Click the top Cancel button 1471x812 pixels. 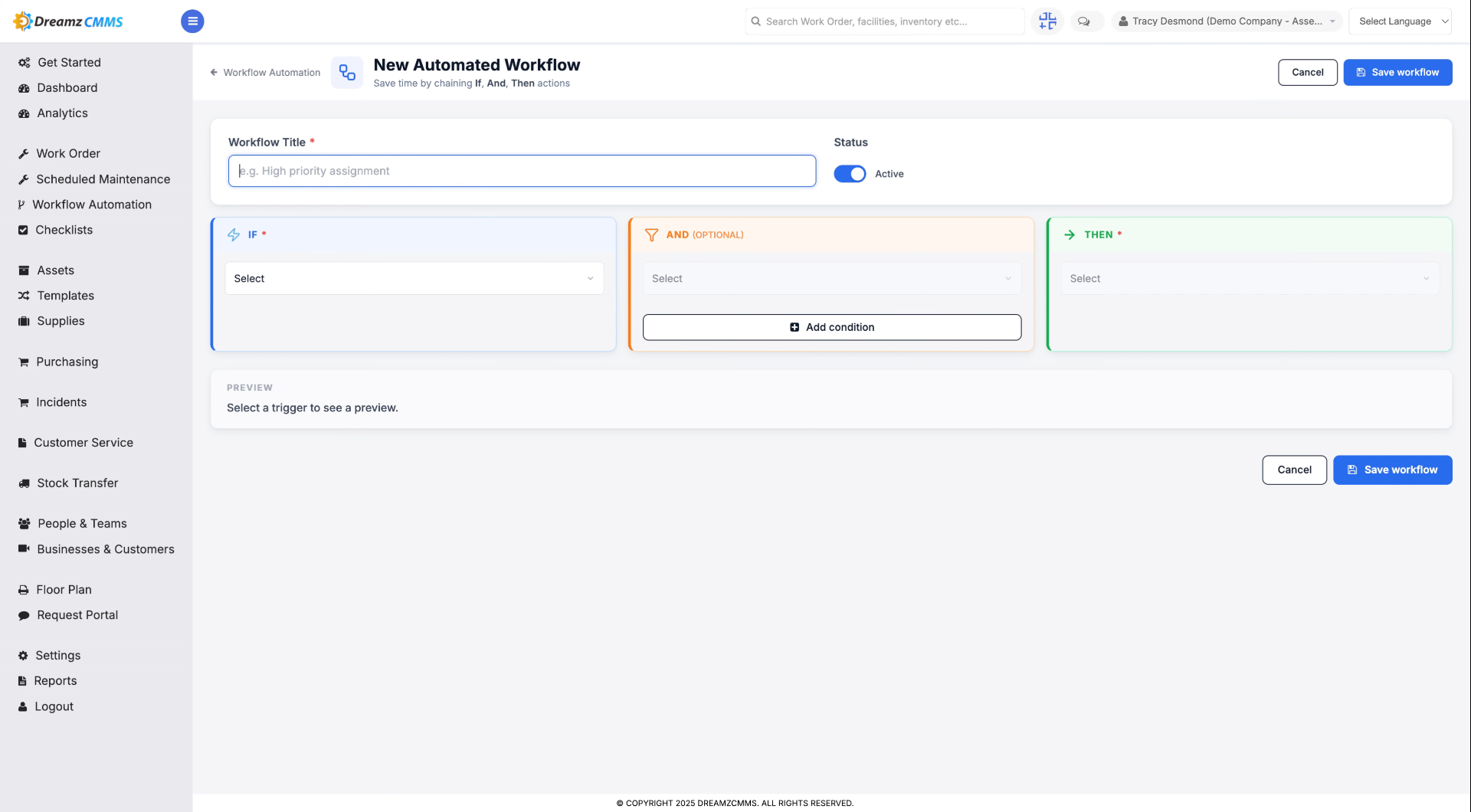point(1308,72)
